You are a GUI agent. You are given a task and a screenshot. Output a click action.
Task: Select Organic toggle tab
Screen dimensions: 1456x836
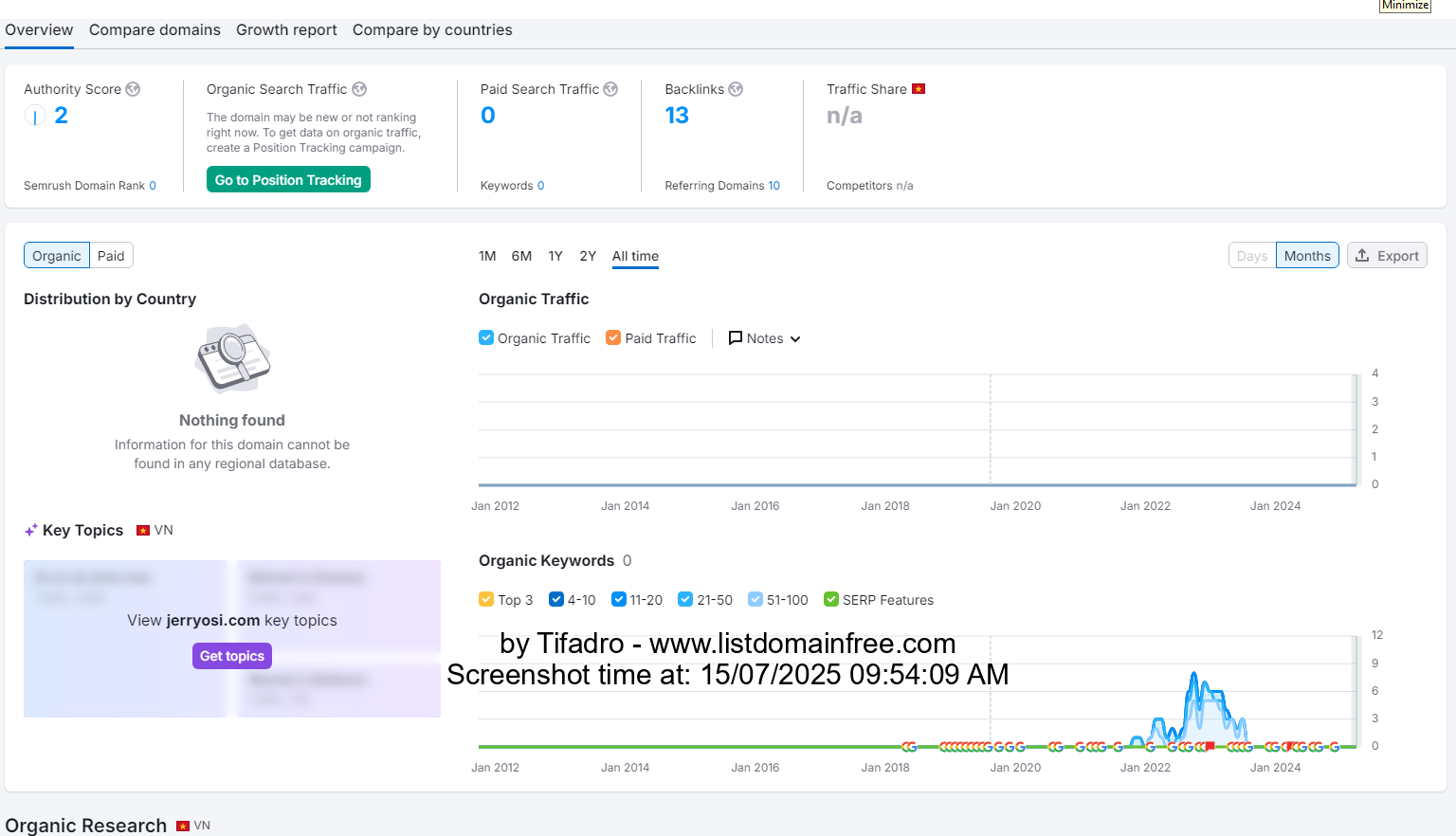pyautogui.click(x=57, y=256)
